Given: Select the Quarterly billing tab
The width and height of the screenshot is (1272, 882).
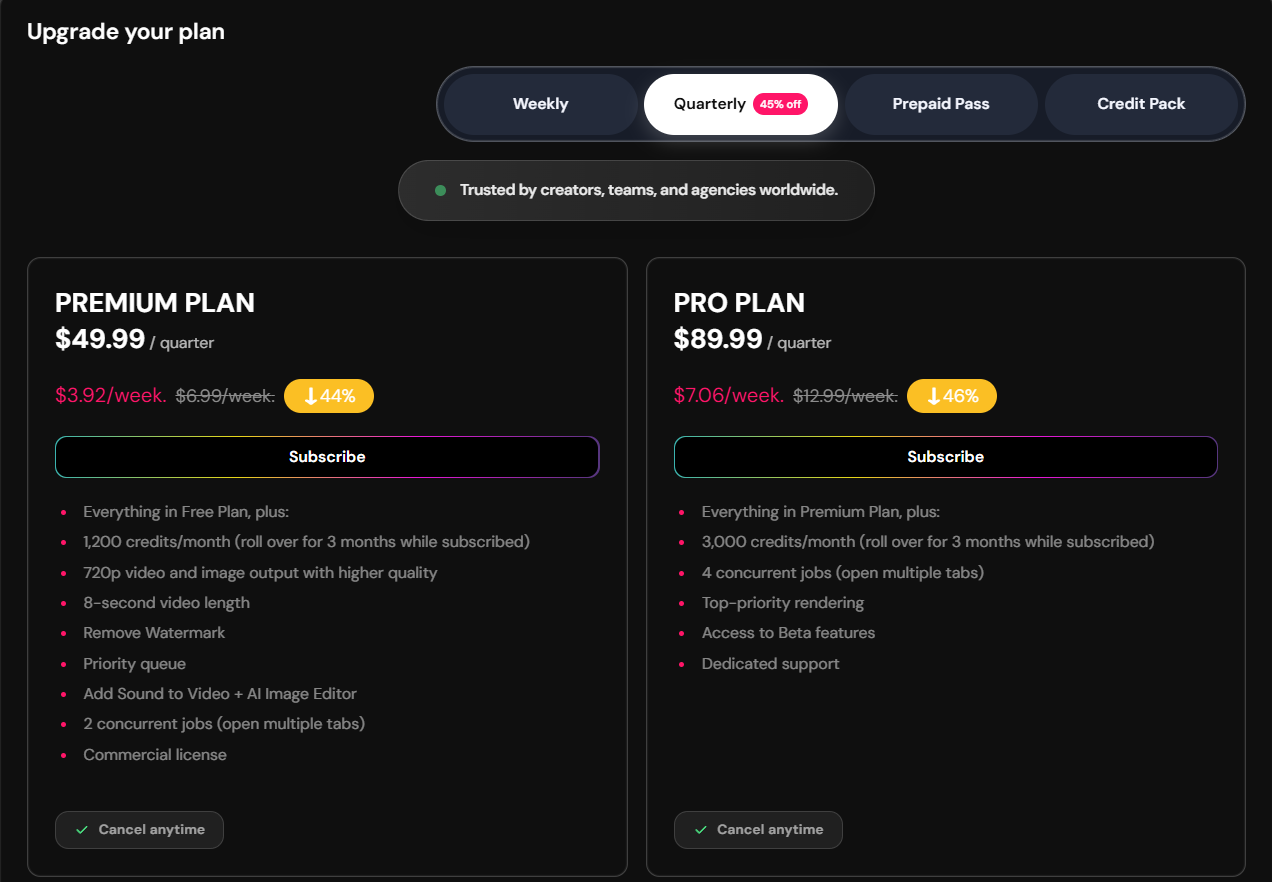Looking at the screenshot, I should [x=709, y=104].
